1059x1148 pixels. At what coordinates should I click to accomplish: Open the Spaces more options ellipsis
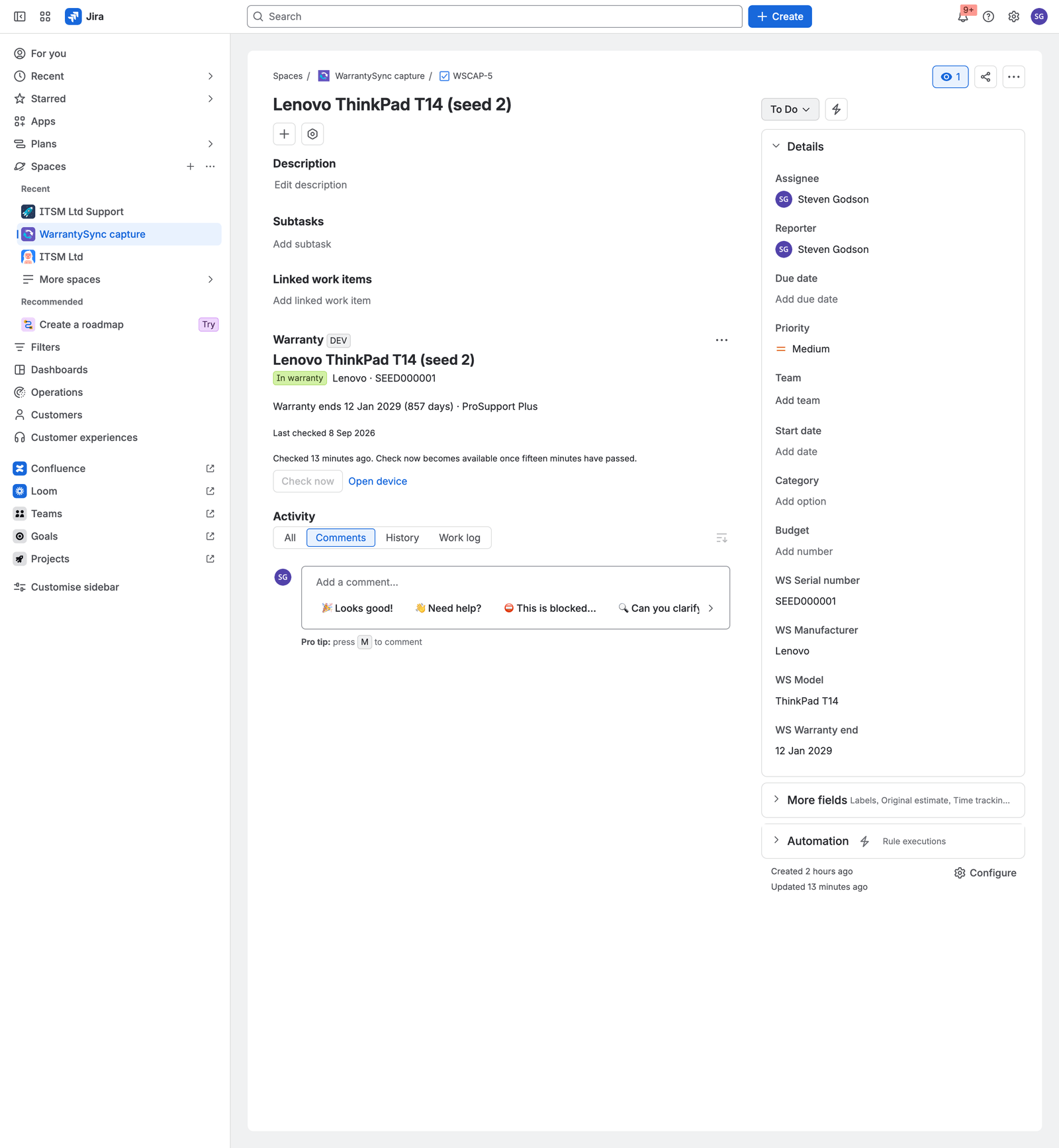210,167
